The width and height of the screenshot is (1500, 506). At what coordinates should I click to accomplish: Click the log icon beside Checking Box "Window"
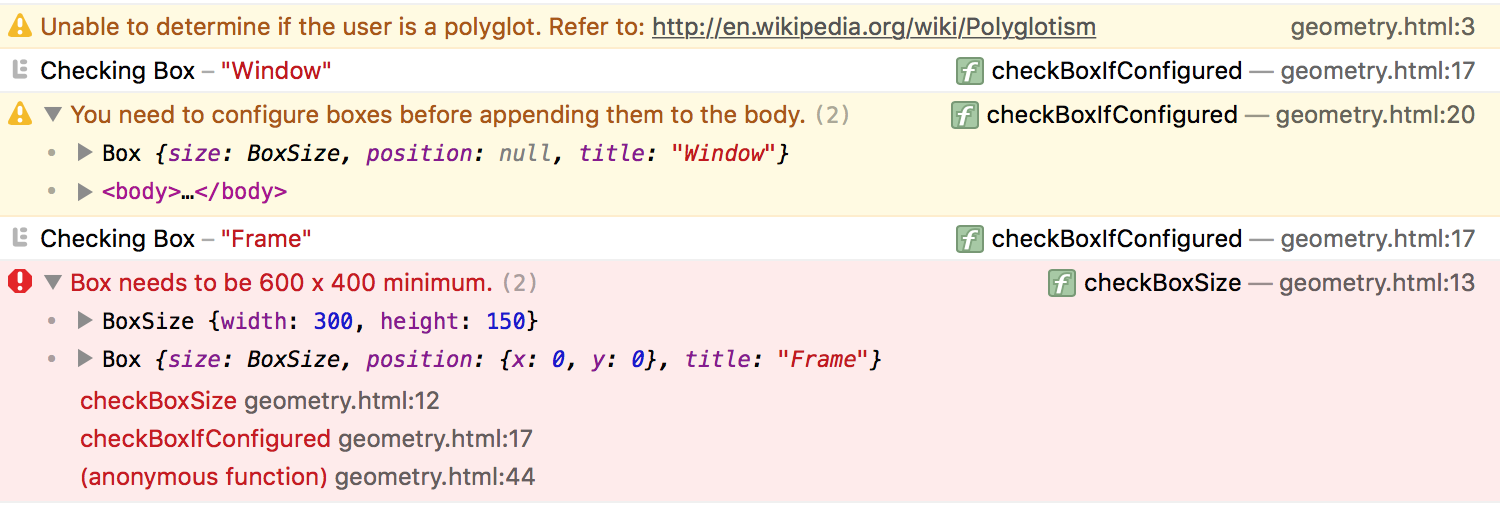pos(18,70)
